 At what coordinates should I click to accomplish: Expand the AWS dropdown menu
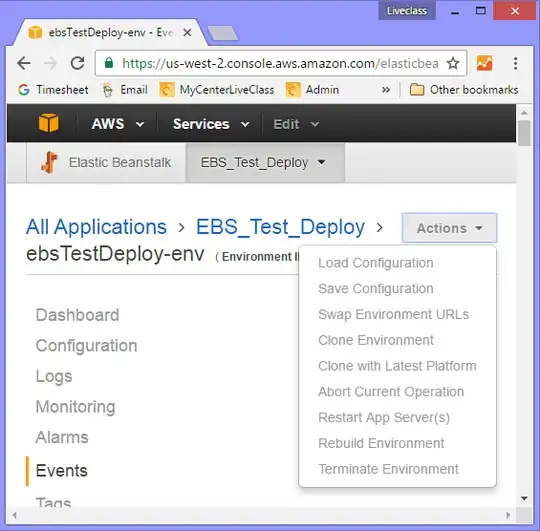(118, 124)
